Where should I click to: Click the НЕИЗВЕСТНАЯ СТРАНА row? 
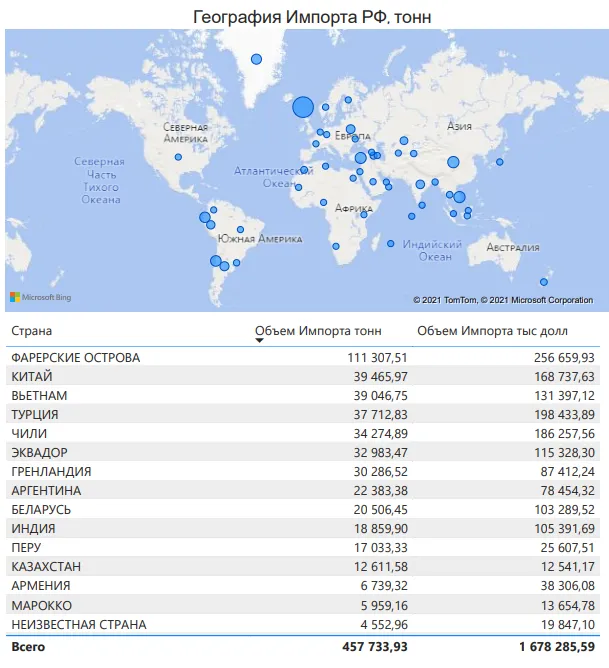coord(78,624)
